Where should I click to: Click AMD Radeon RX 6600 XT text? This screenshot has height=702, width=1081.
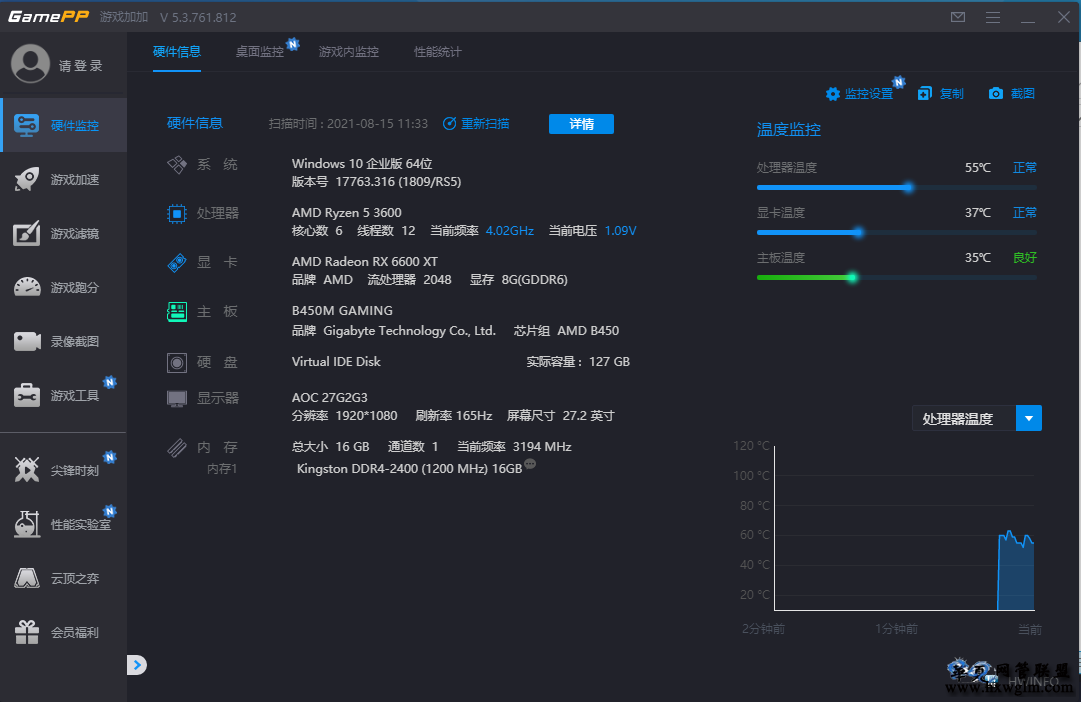click(365, 261)
